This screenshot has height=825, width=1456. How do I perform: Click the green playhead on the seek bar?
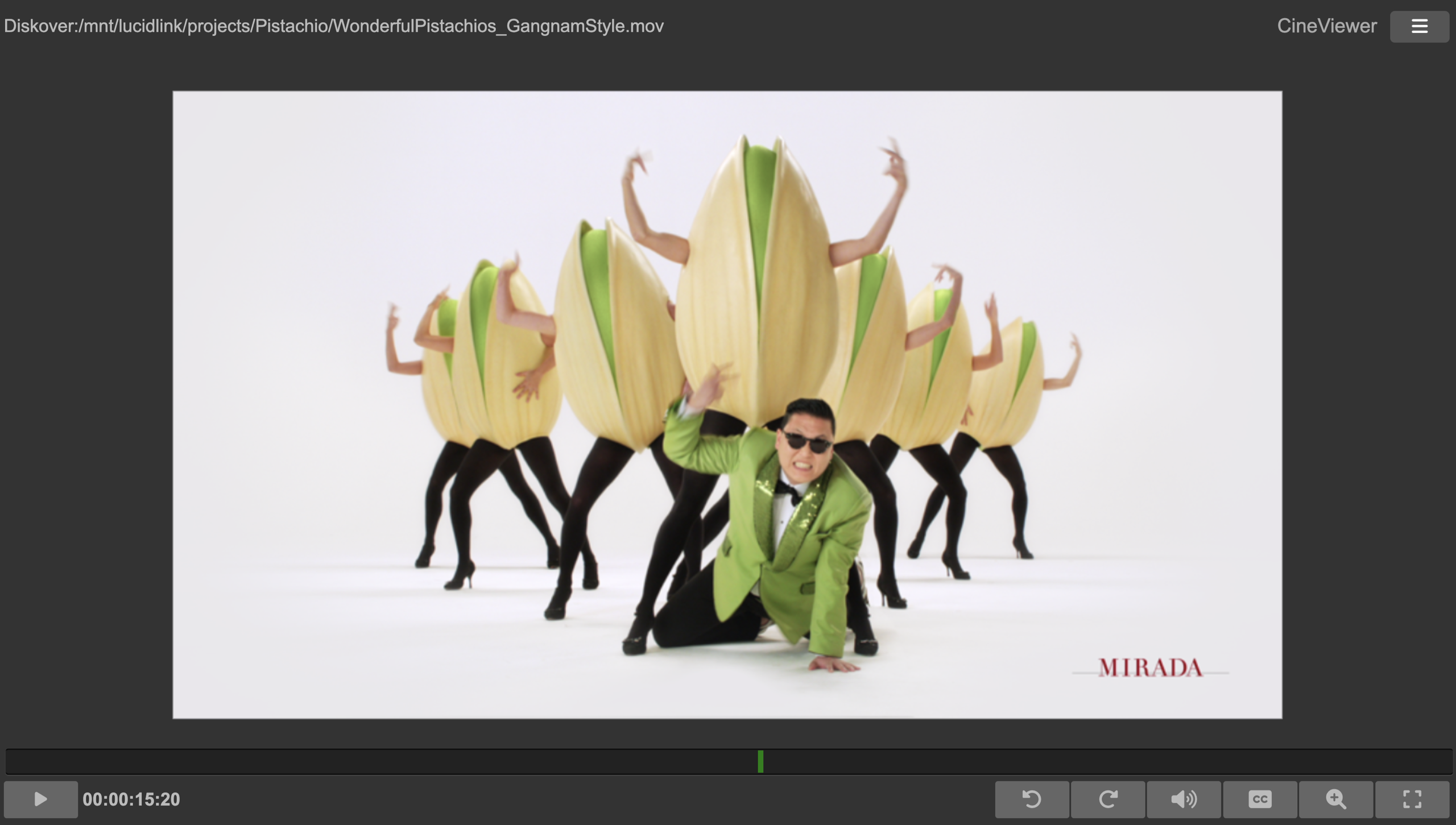pyautogui.click(x=760, y=762)
